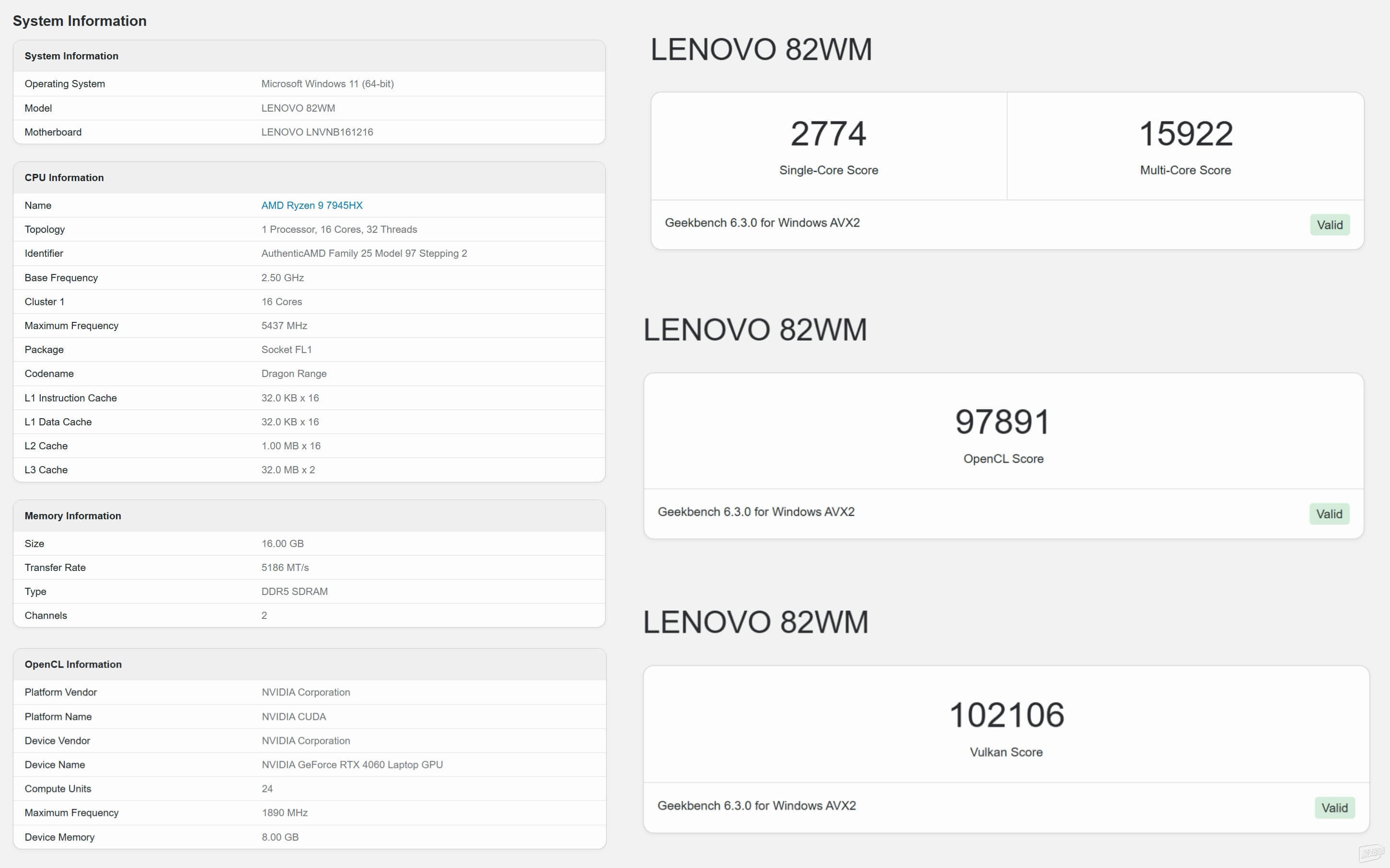Click the LENOVO 82WM title above Vulkan score
The image size is (1390, 868).
[756, 622]
